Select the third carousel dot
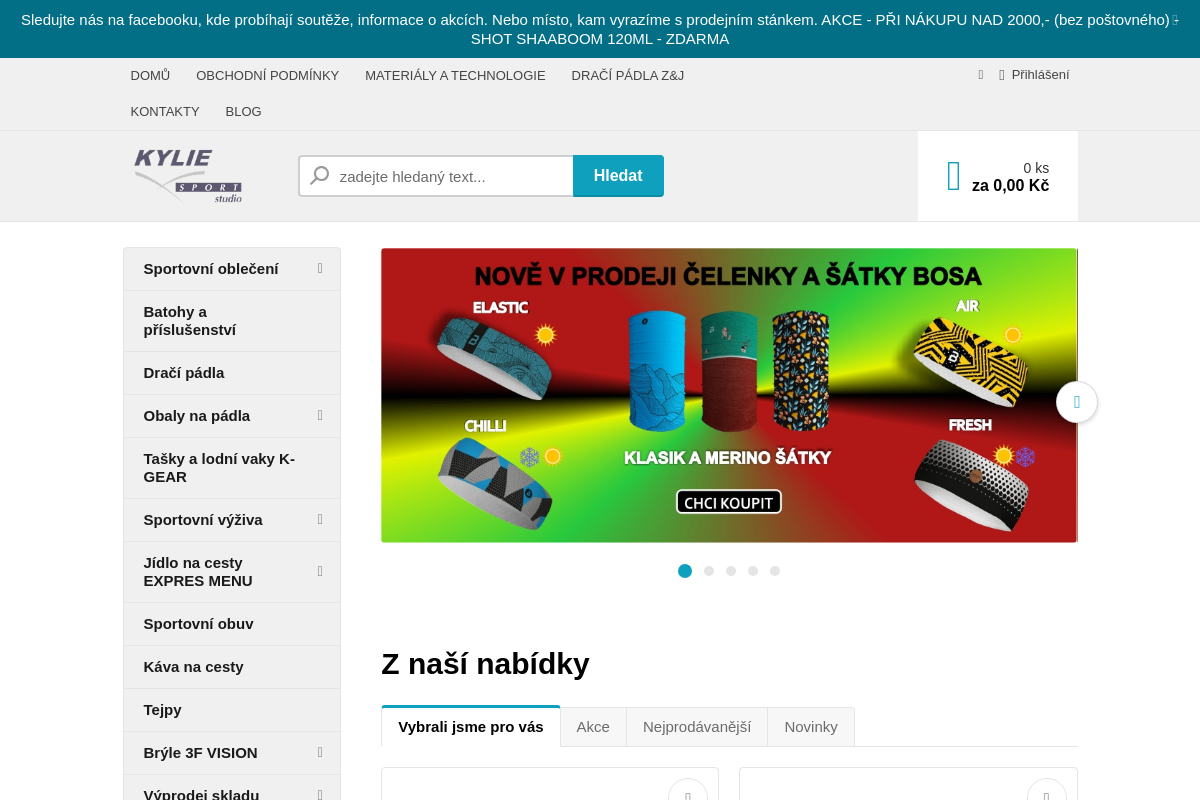1200x800 pixels. (x=731, y=571)
